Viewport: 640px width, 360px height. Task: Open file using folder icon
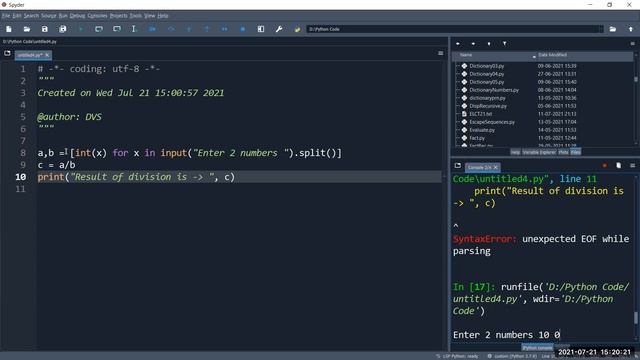27,29
